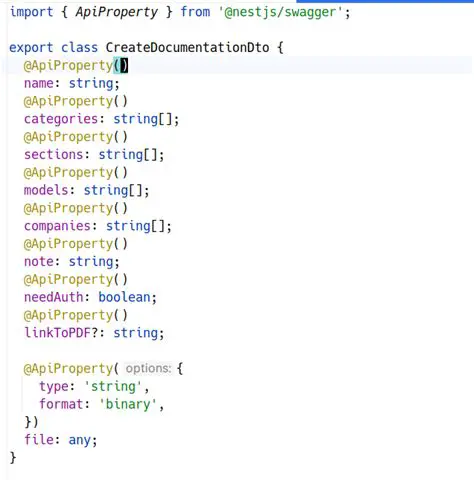Click the 'binary' string value
Image resolution: width=474 pixels, height=480 pixels.
pos(128,404)
